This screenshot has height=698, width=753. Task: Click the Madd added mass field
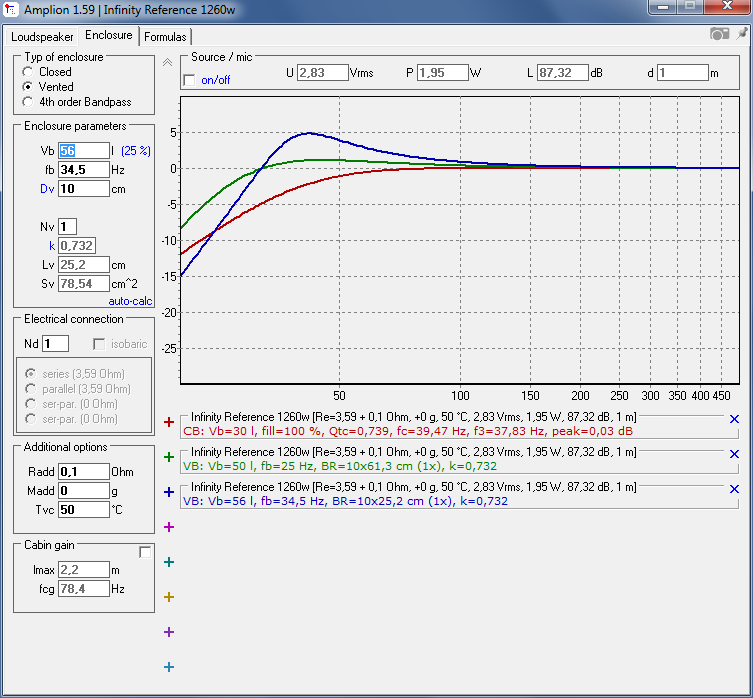coord(84,490)
